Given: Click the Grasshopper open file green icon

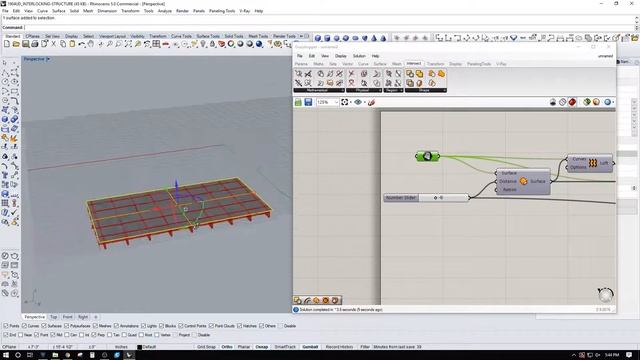Looking at the screenshot, I should [x=298, y=102].
